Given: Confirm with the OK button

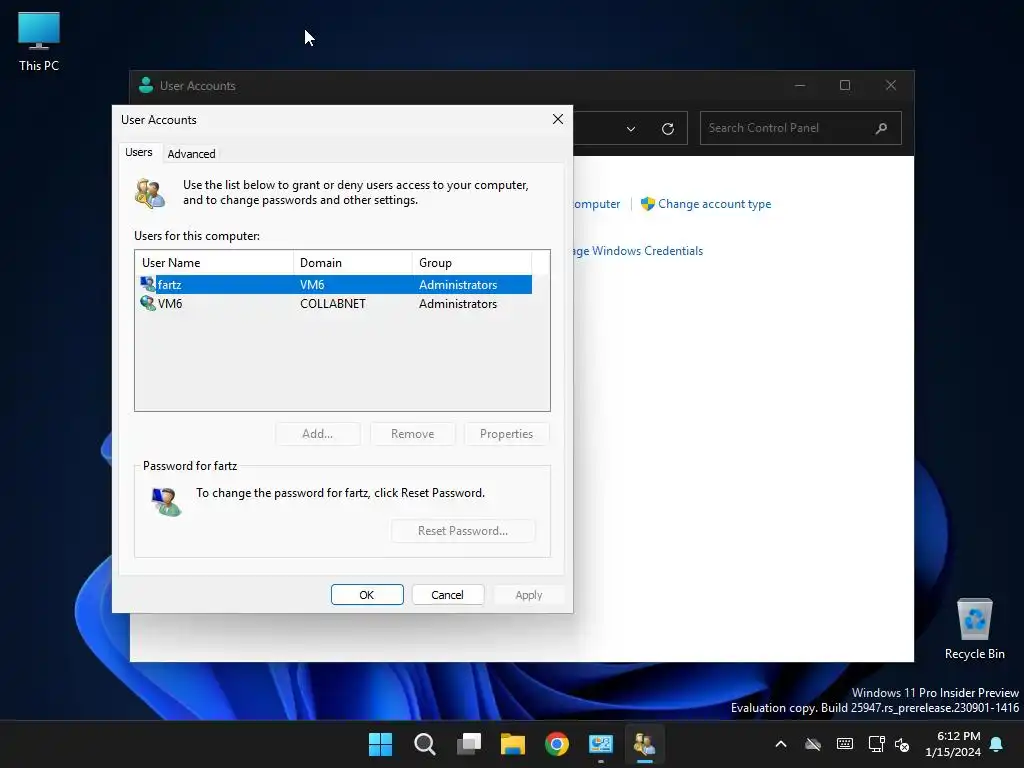Looking at the screenshot, I should click(x=367, y=595).
